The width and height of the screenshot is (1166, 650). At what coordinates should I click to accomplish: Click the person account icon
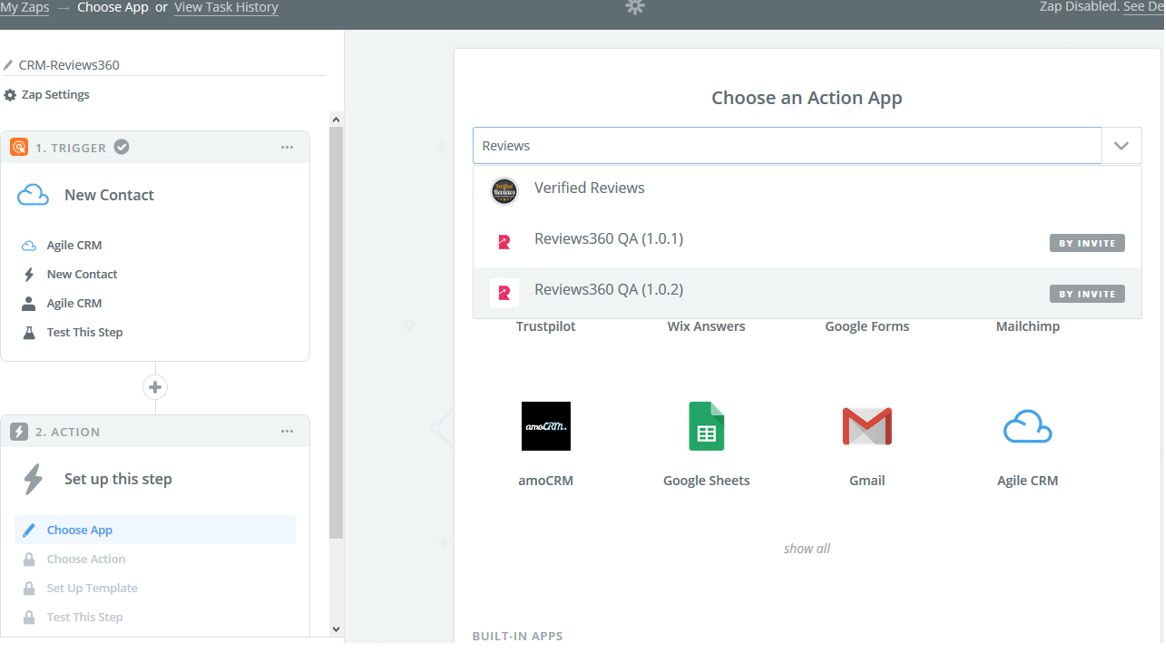tap(28, 303)
